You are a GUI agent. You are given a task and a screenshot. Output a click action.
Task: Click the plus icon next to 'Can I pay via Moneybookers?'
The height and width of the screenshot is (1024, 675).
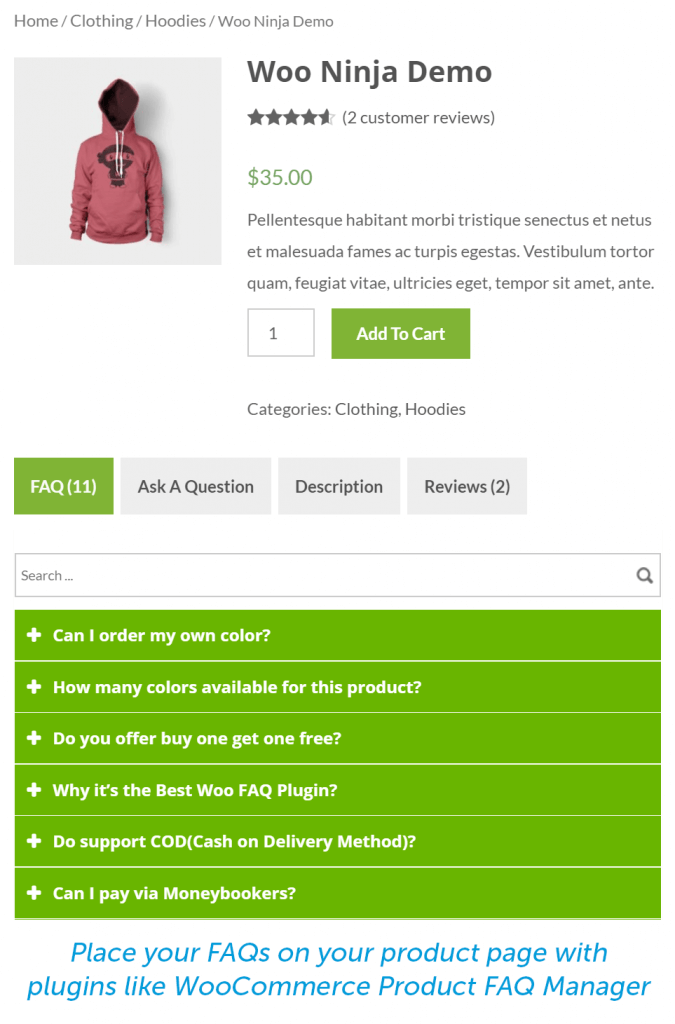[x=34, y=893]
